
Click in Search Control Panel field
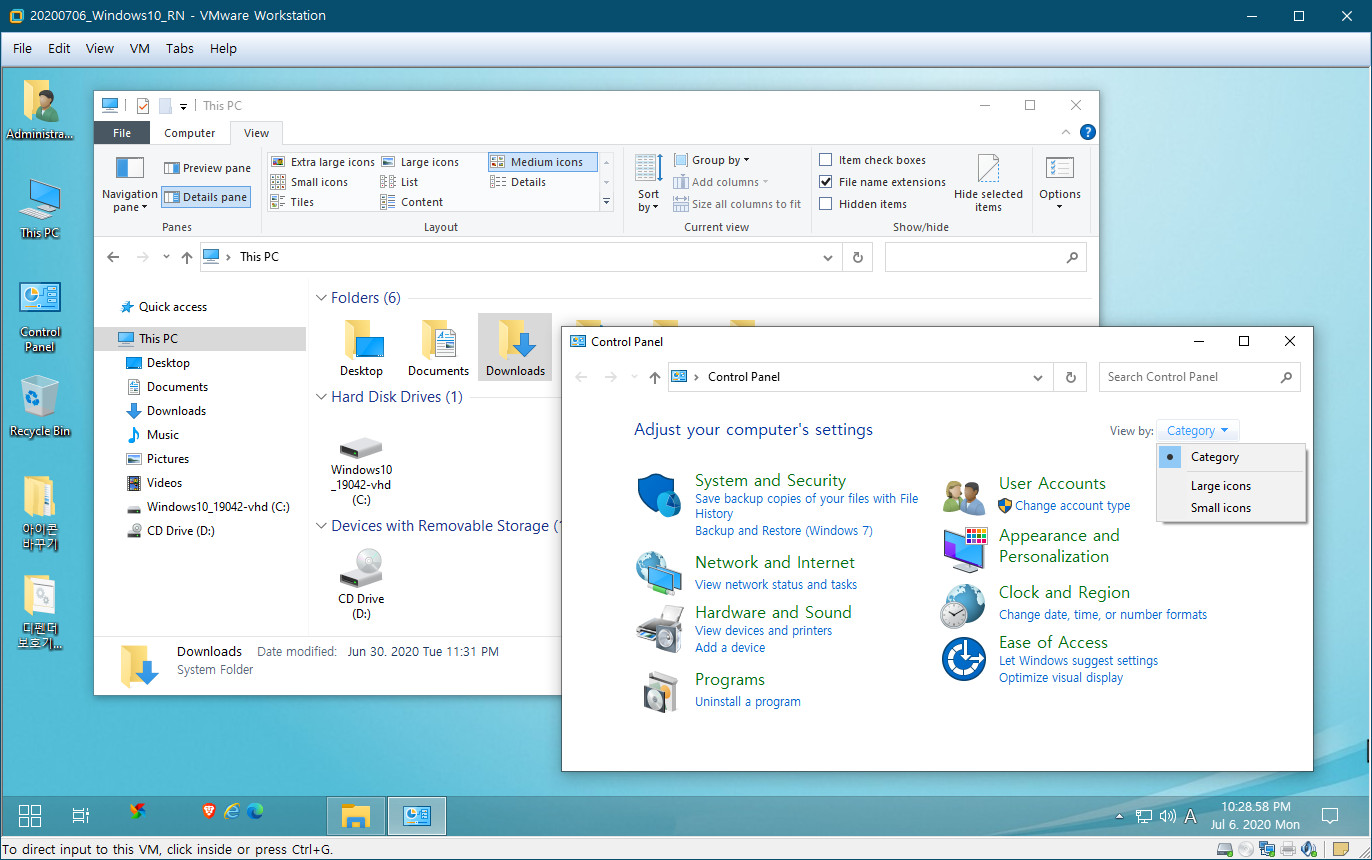coord(1199,377)
